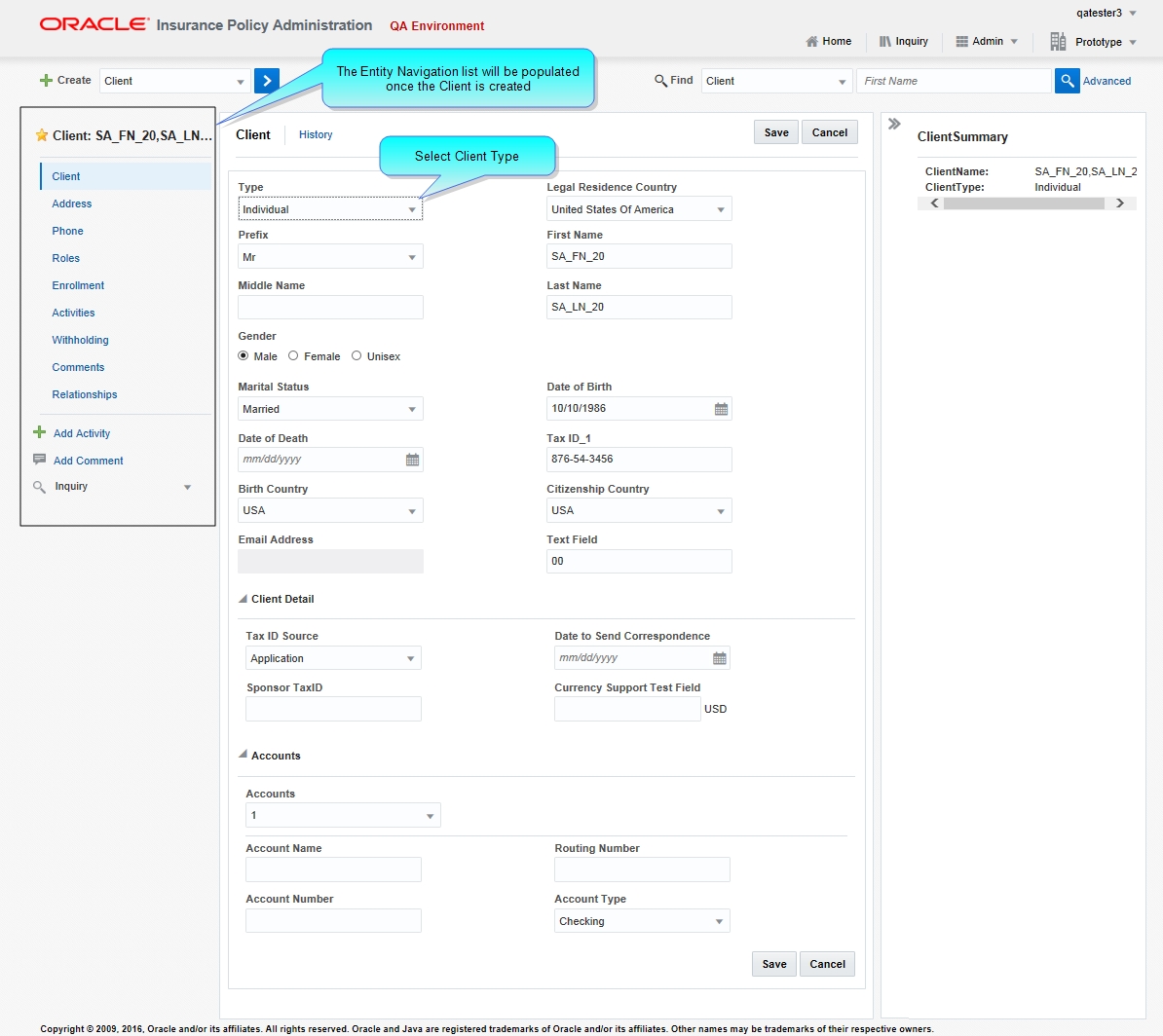1163x1036 pixels.
Task: Click the blue Create go arrow button
Action: tap(266, 80)
